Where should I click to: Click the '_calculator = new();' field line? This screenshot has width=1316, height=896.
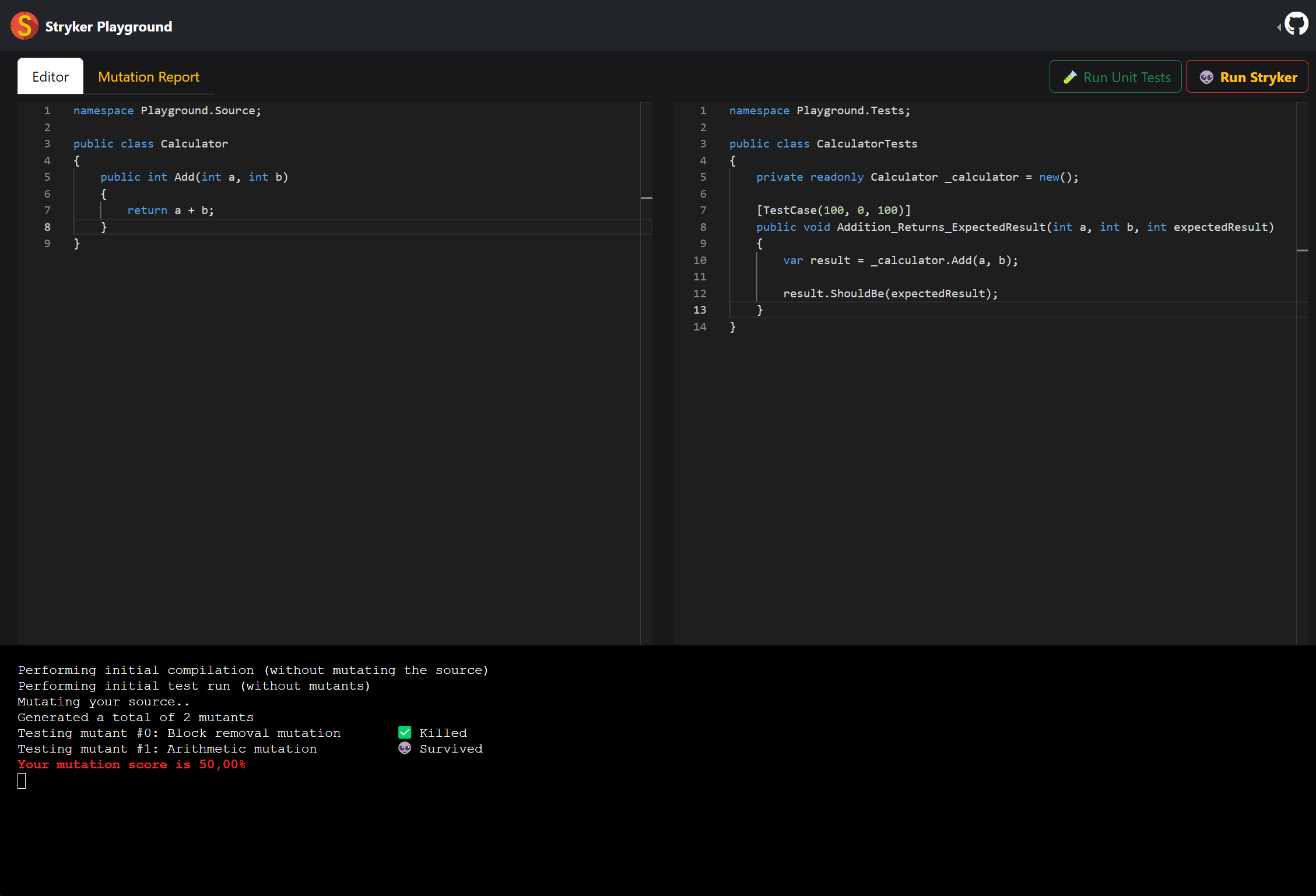coord(917,177)
